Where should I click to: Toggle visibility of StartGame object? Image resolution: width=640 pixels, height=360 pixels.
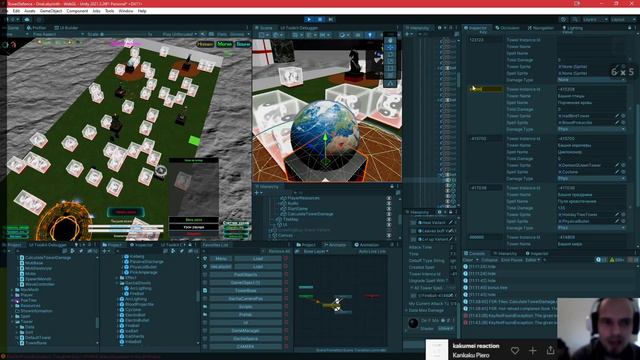tap(389, 209)
